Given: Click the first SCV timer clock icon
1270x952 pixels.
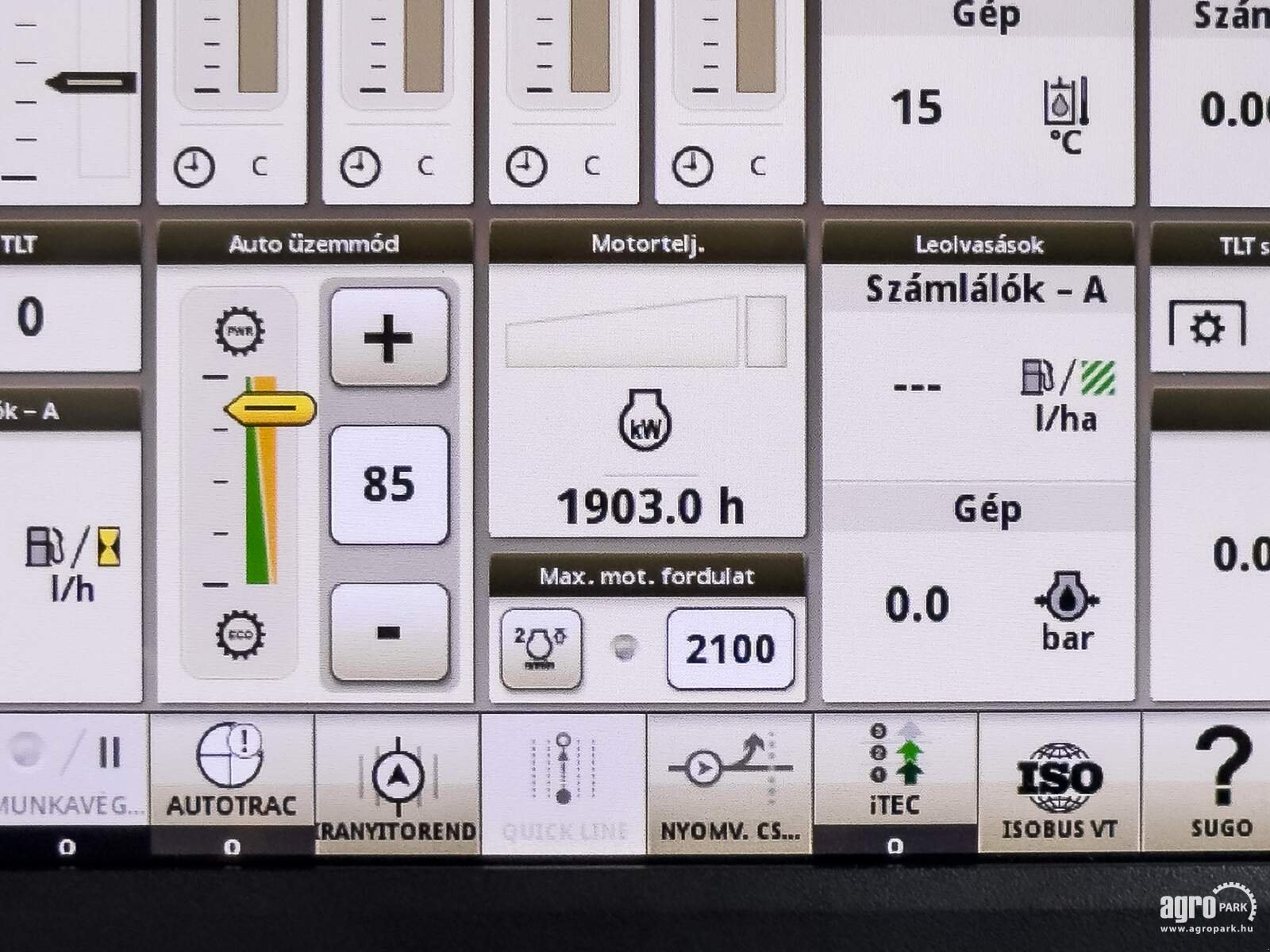Looking at the screenshot, I should 194,167.
